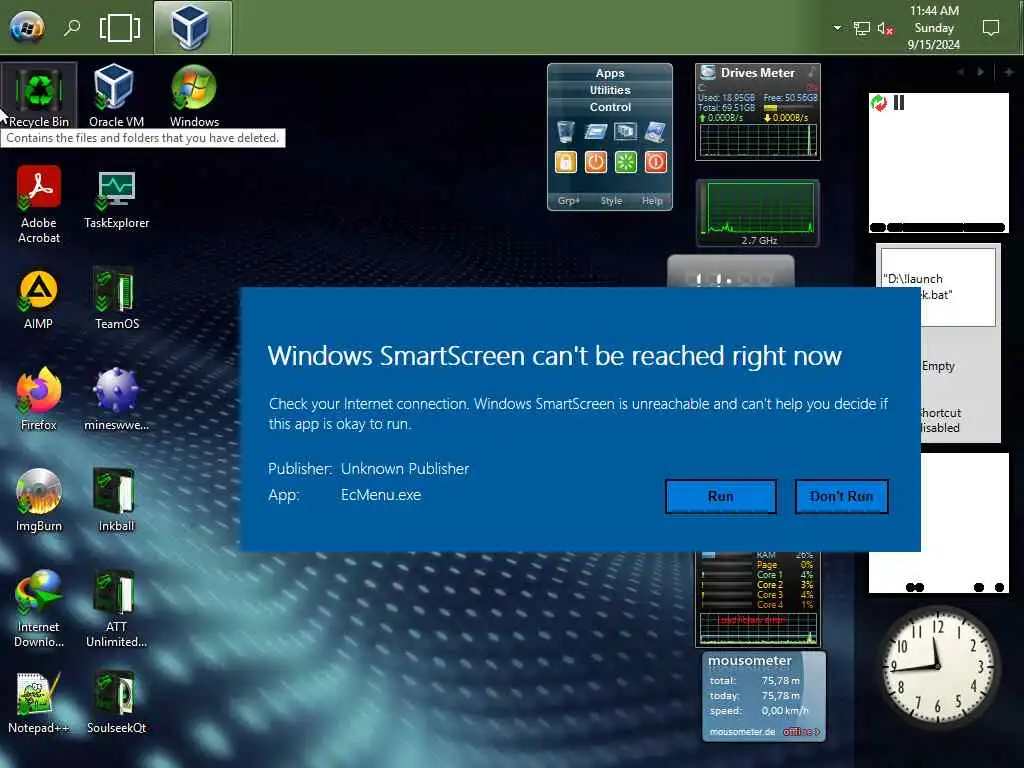The image size is (1024, 768).
Task: Click drive usage bar in Drives Meter
Action: pos(790,108)
